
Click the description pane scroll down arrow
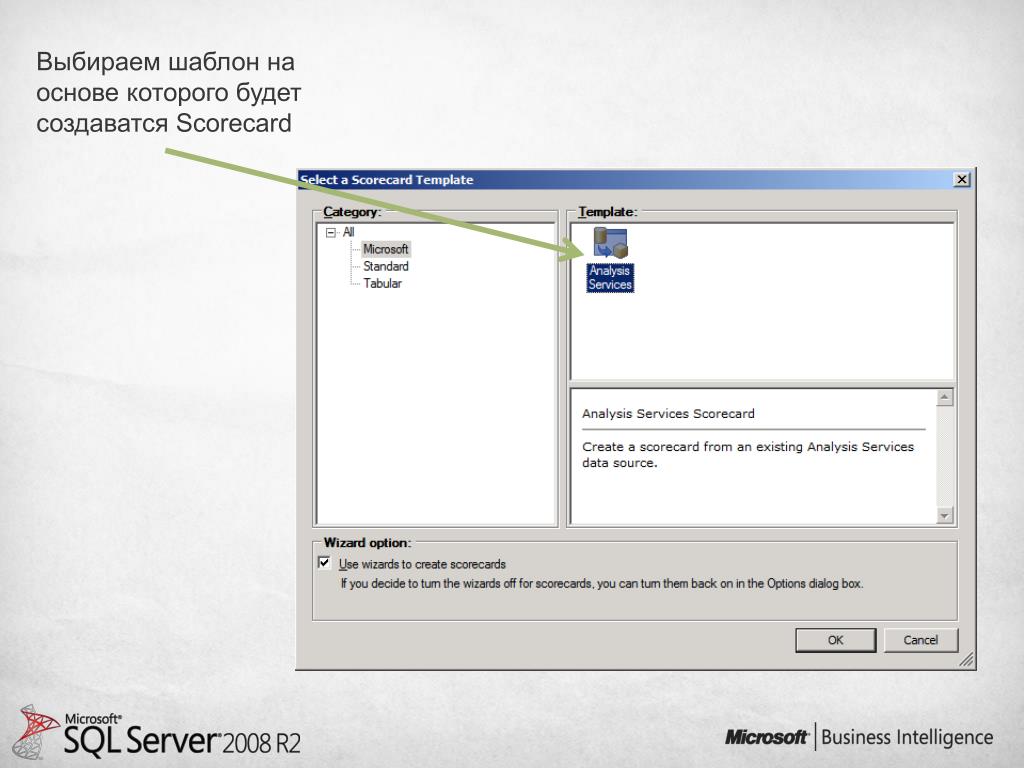tap(944, 515)
